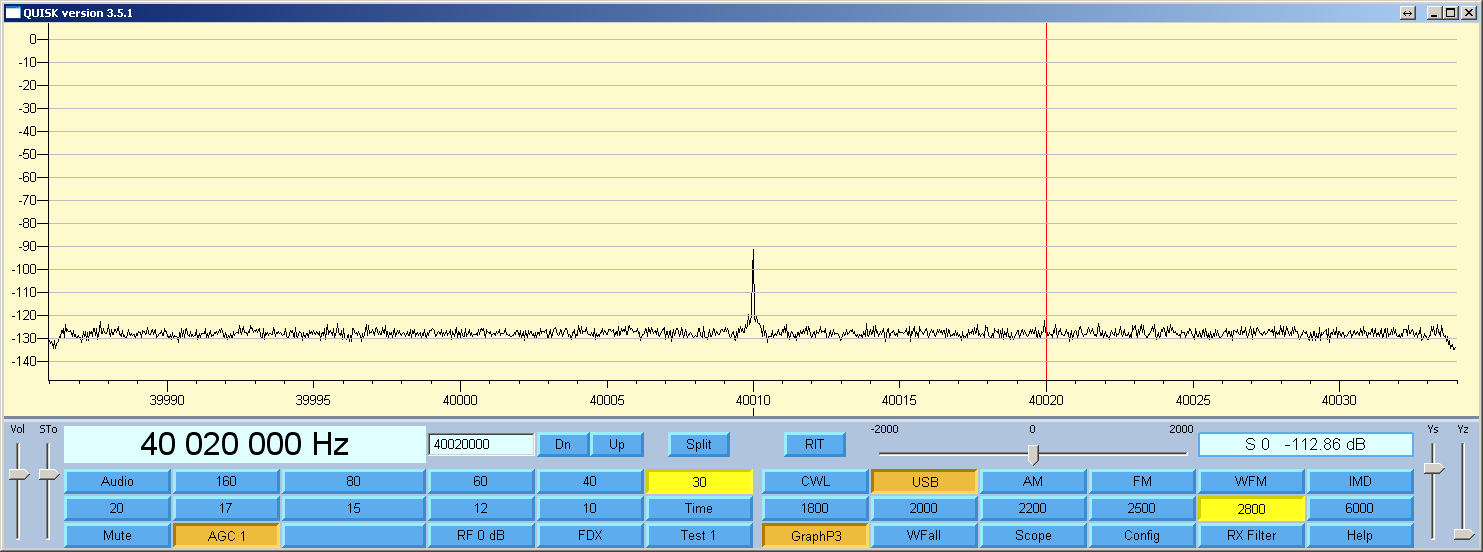The height and width of the screenshot is (552, 1483).
Task: Open the Config screen
Action: coord(1142,535)
